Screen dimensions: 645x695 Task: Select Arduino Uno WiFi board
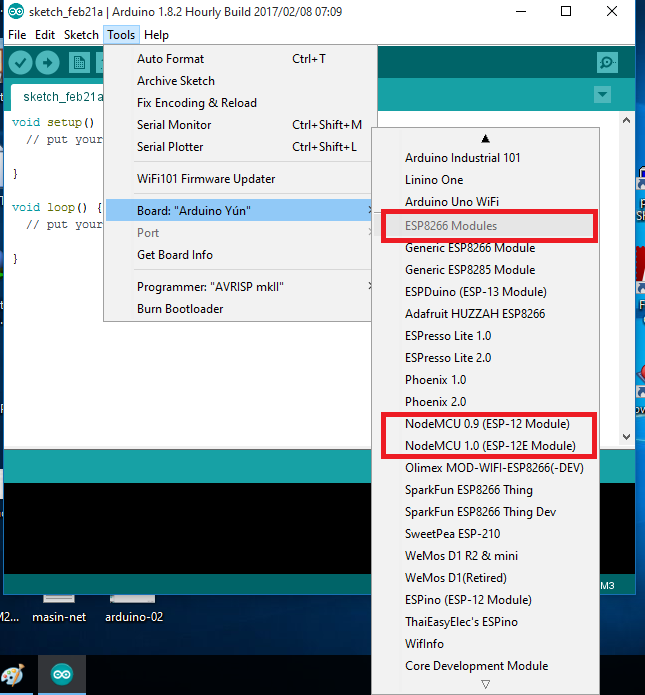[x=485, y=202]
